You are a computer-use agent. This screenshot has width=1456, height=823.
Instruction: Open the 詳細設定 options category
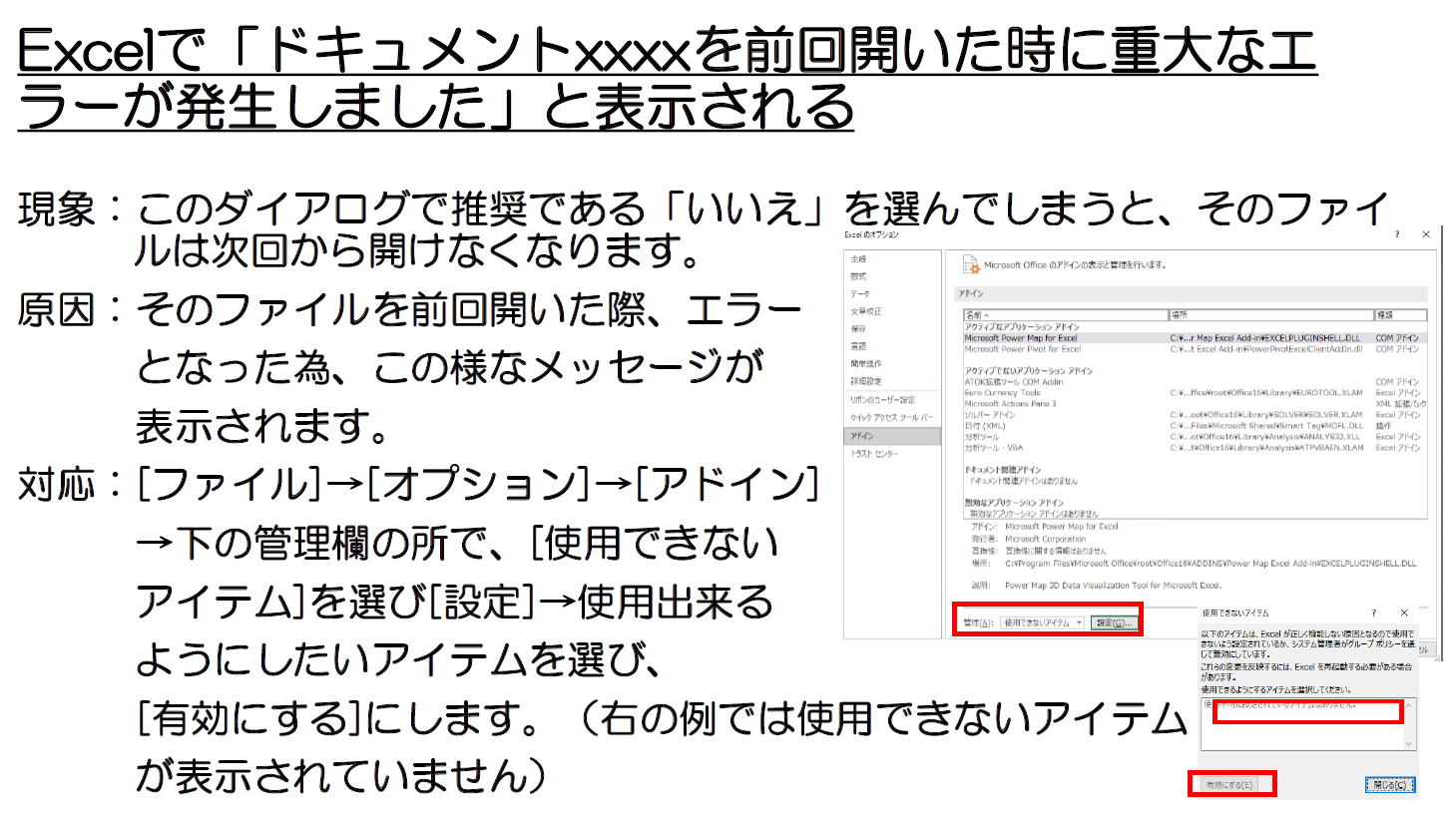(892, 381)
